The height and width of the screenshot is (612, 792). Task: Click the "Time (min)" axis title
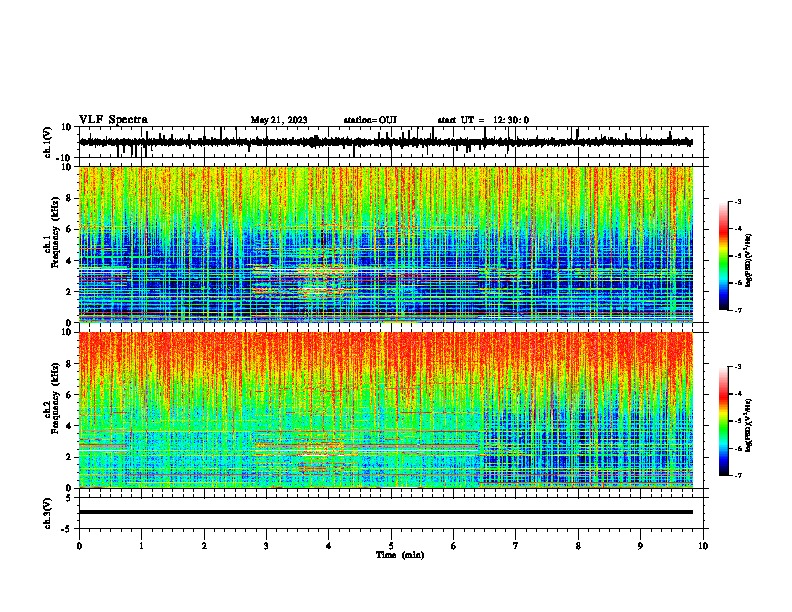pyautogui.click(x=400, y=555)
